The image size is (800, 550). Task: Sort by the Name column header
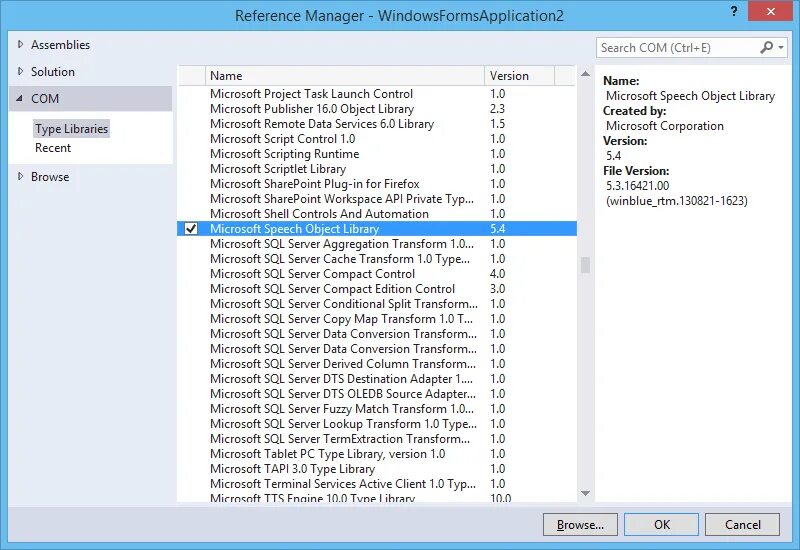344,76
